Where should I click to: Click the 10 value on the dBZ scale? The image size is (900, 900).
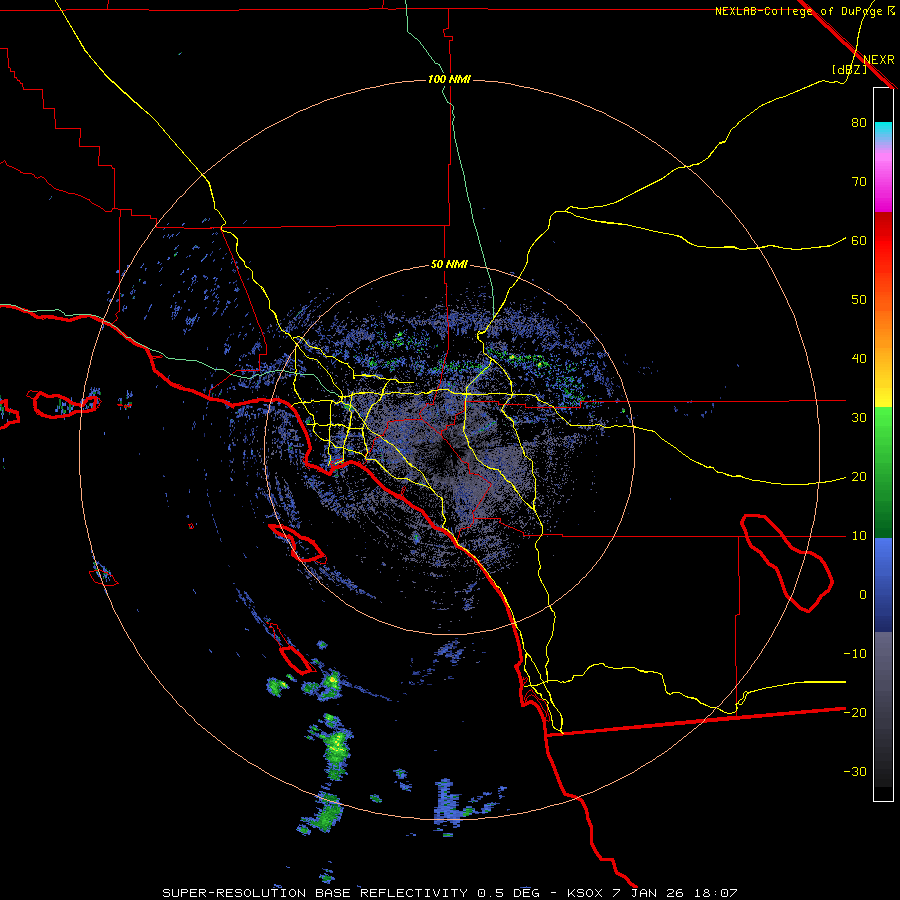pos(859,536)
